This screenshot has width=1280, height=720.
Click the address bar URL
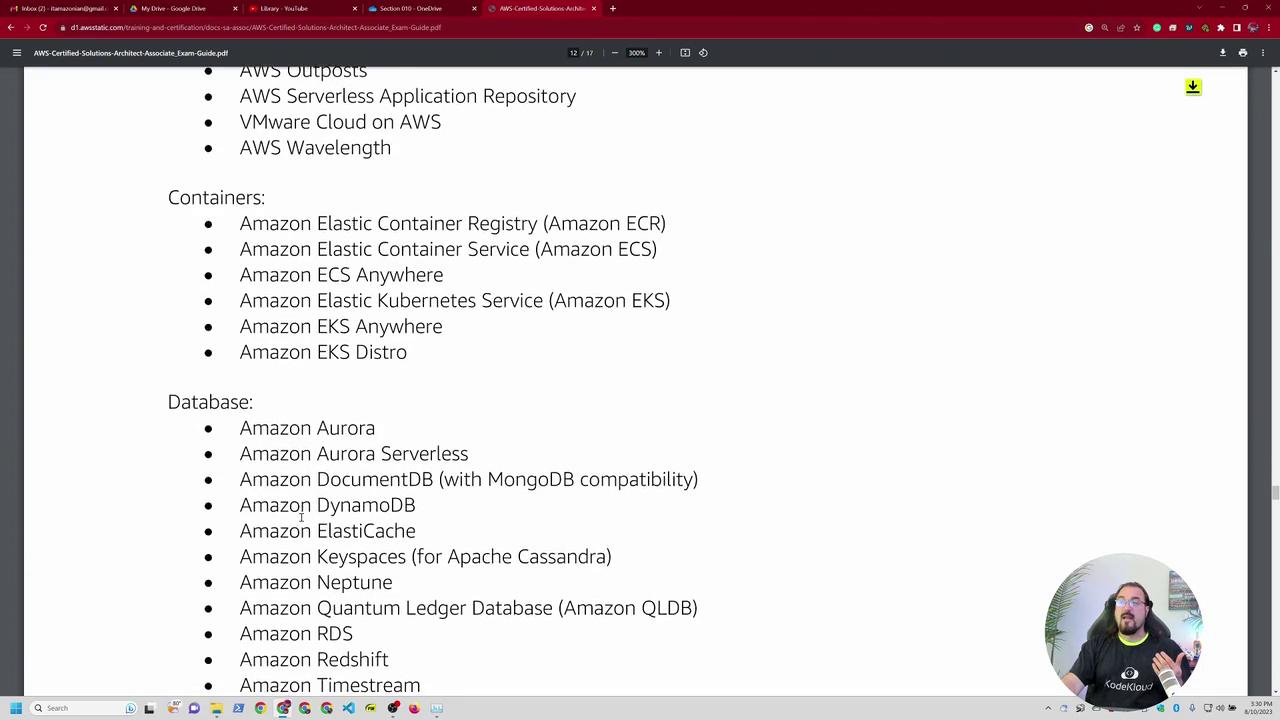pyautogui.click(x=256, y=28)
